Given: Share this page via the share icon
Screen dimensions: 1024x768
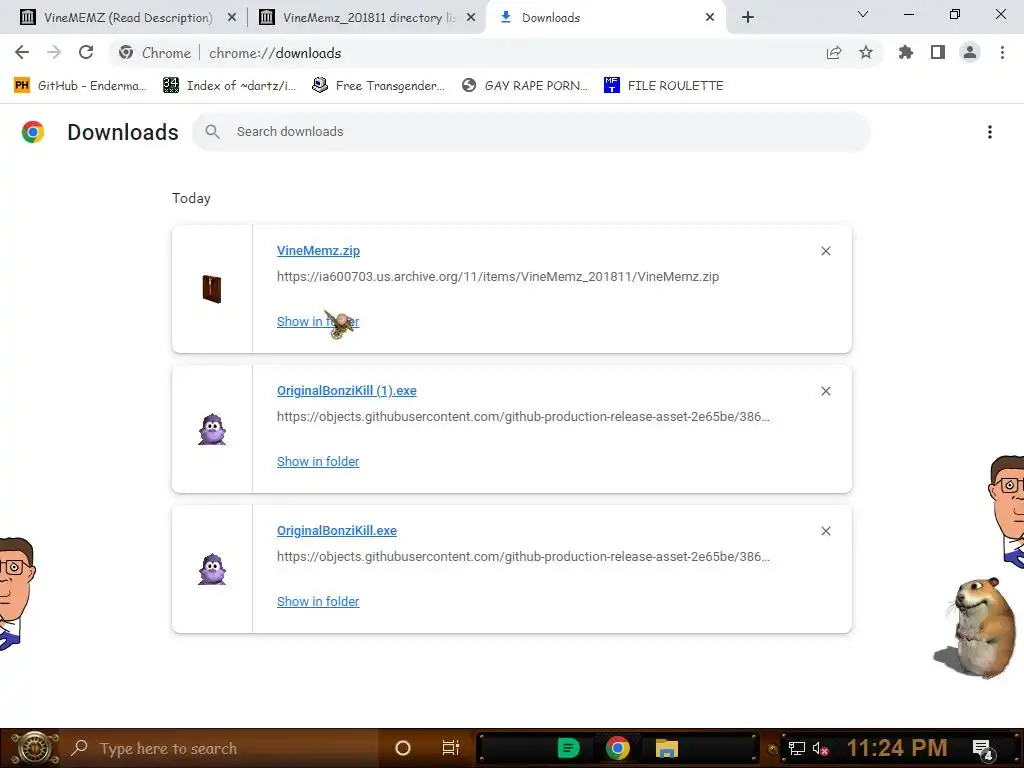Looking at the screenshot, I should (x=834, y=53).
